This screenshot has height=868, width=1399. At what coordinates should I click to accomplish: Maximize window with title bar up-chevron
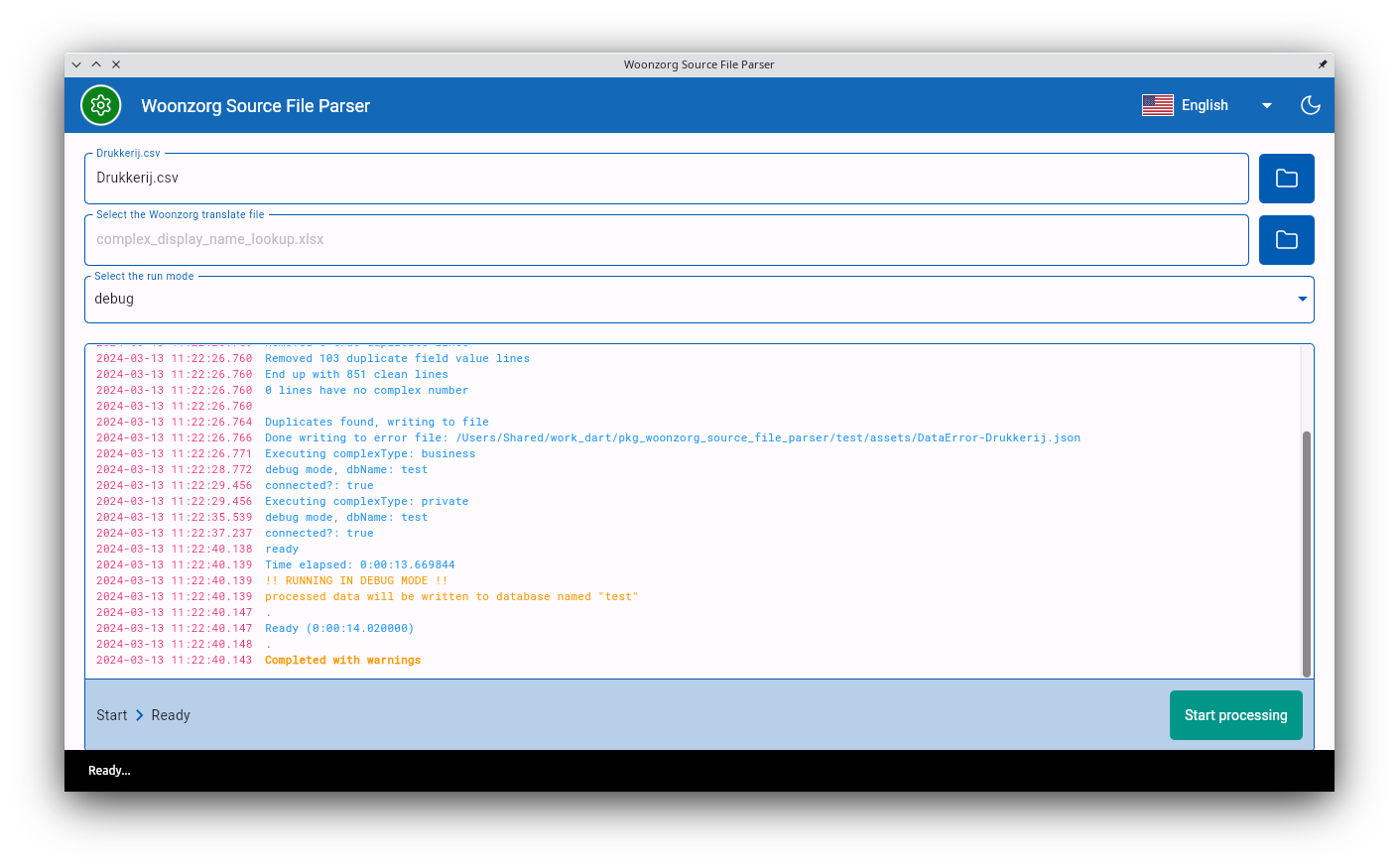tap(96, 64)
